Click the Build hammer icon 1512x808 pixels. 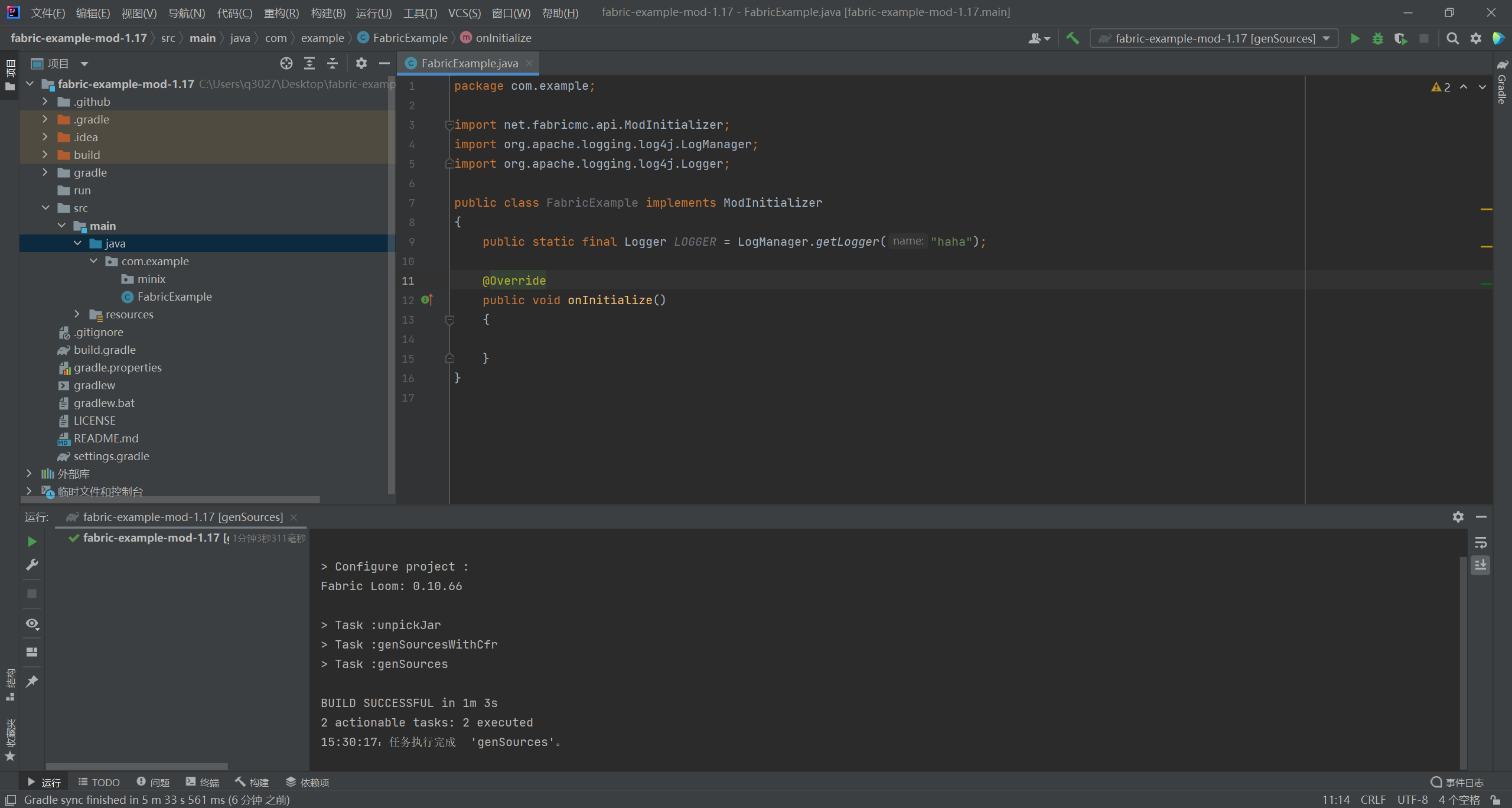tap(1073, 38)
